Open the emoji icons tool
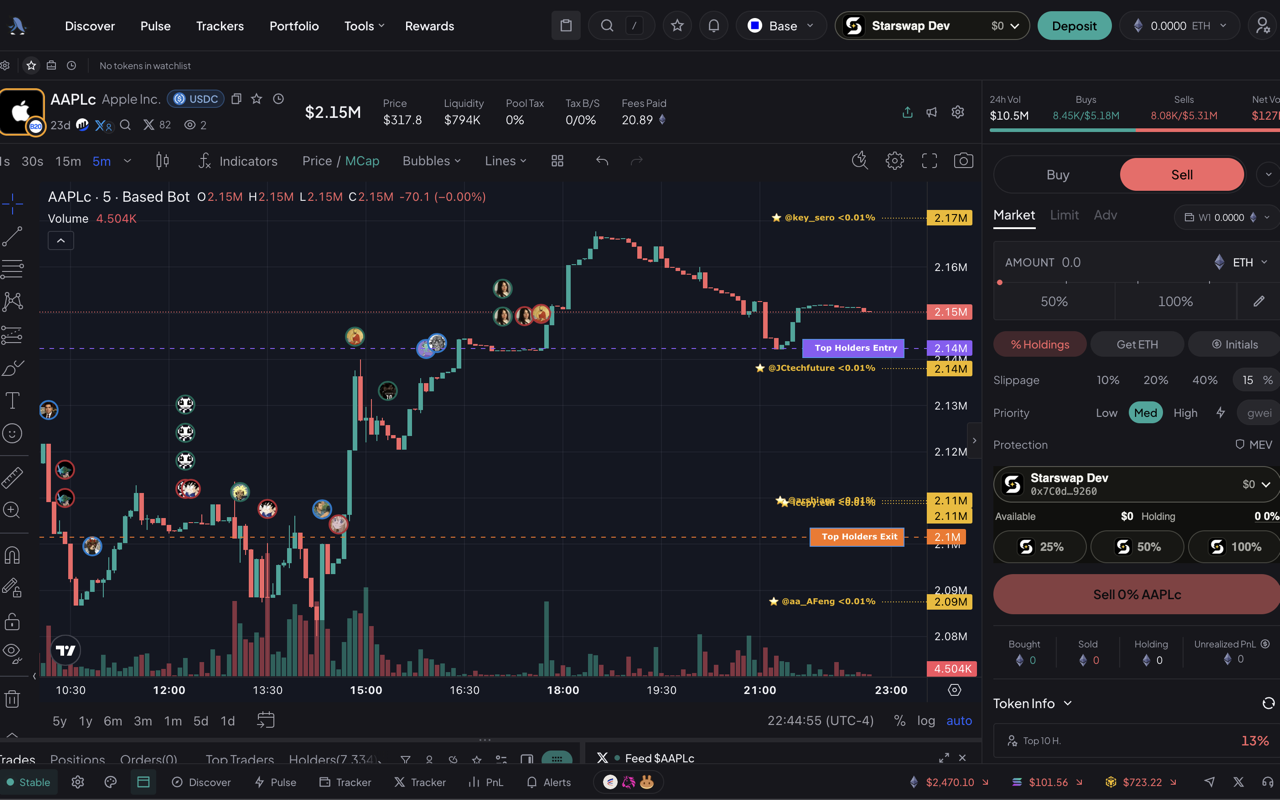1280x800 pixels. [x=12, y=433]
